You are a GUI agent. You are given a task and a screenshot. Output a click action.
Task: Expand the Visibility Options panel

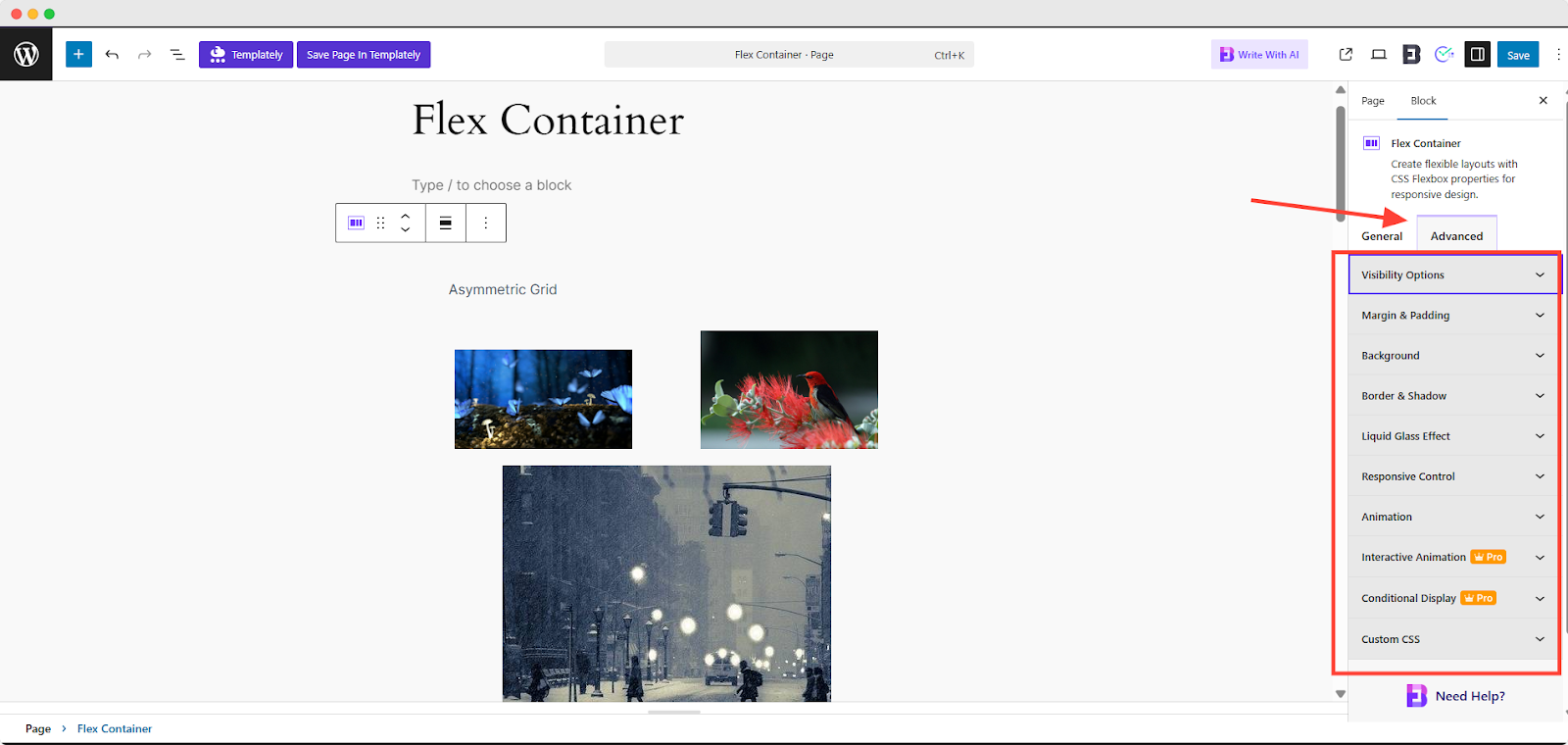click(1454, 274)
